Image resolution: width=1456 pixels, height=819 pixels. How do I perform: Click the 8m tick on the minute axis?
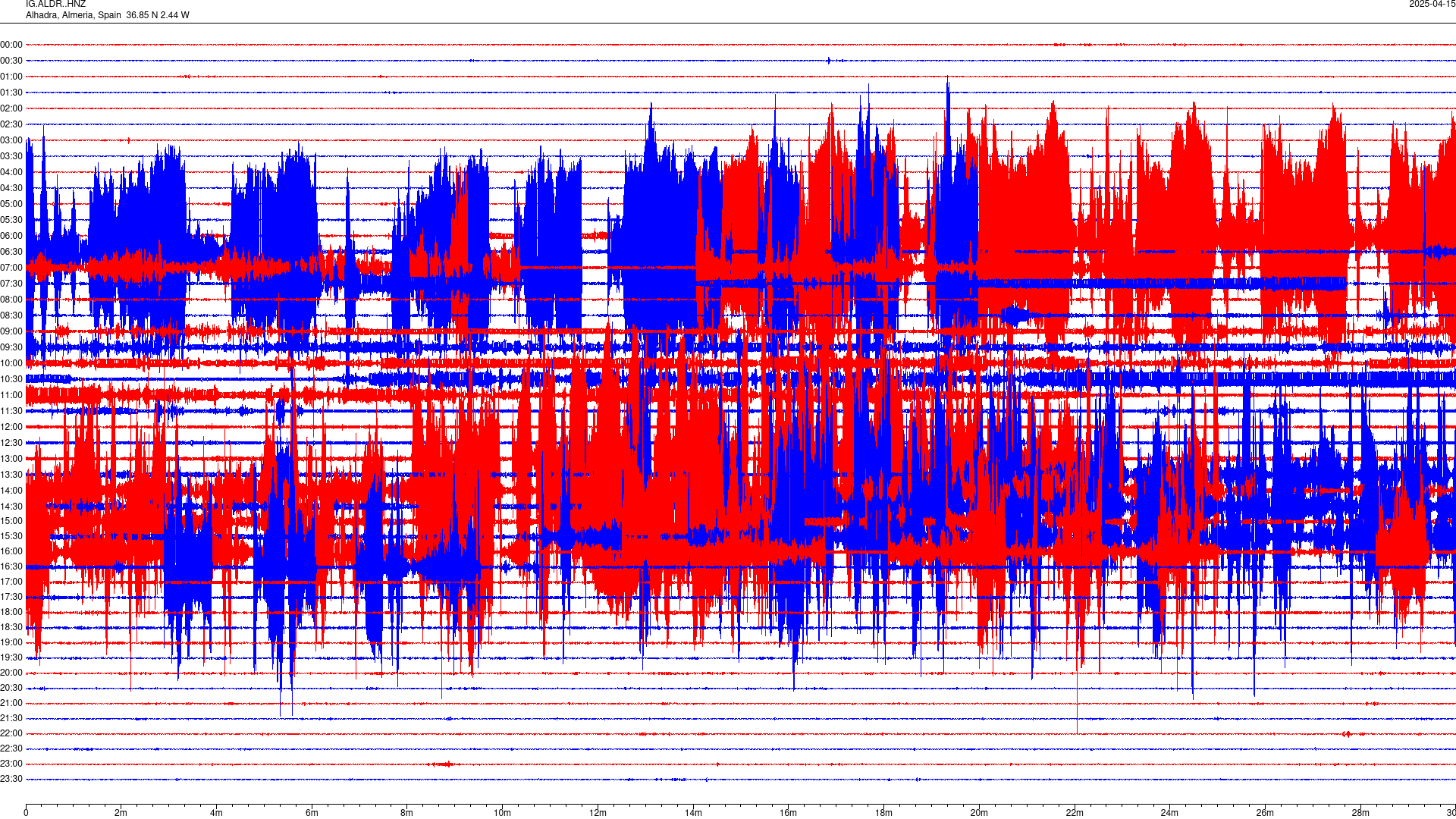(x=407, y=813)
